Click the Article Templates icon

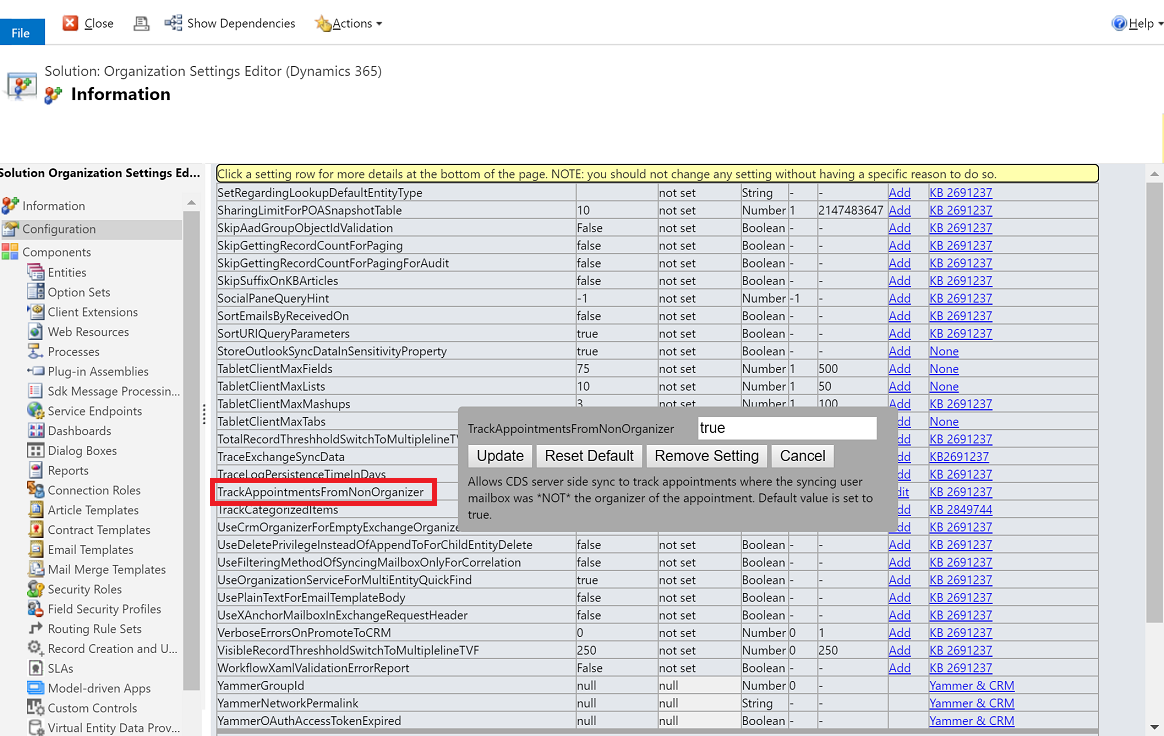point(36,509)
